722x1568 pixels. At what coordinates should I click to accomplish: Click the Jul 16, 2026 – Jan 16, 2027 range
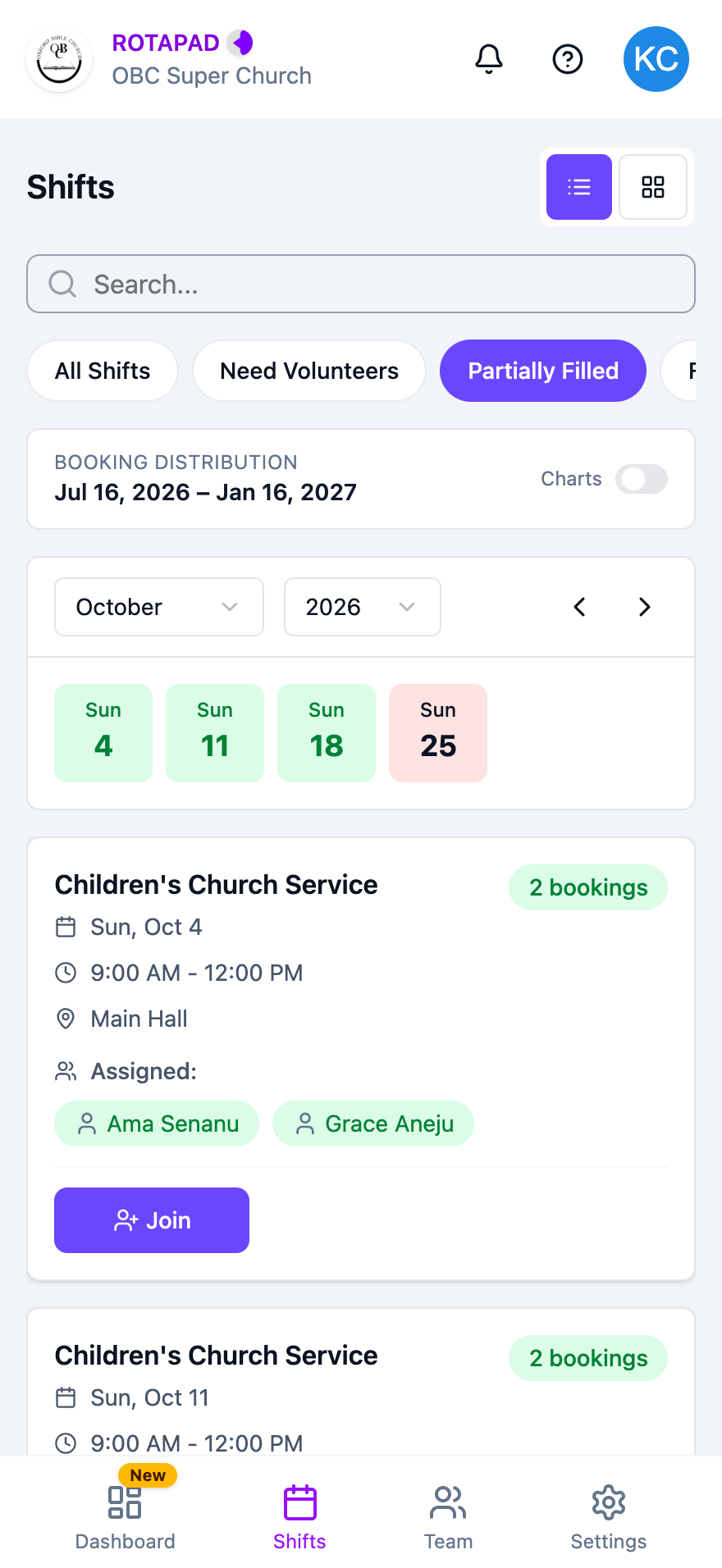[206, 492]
